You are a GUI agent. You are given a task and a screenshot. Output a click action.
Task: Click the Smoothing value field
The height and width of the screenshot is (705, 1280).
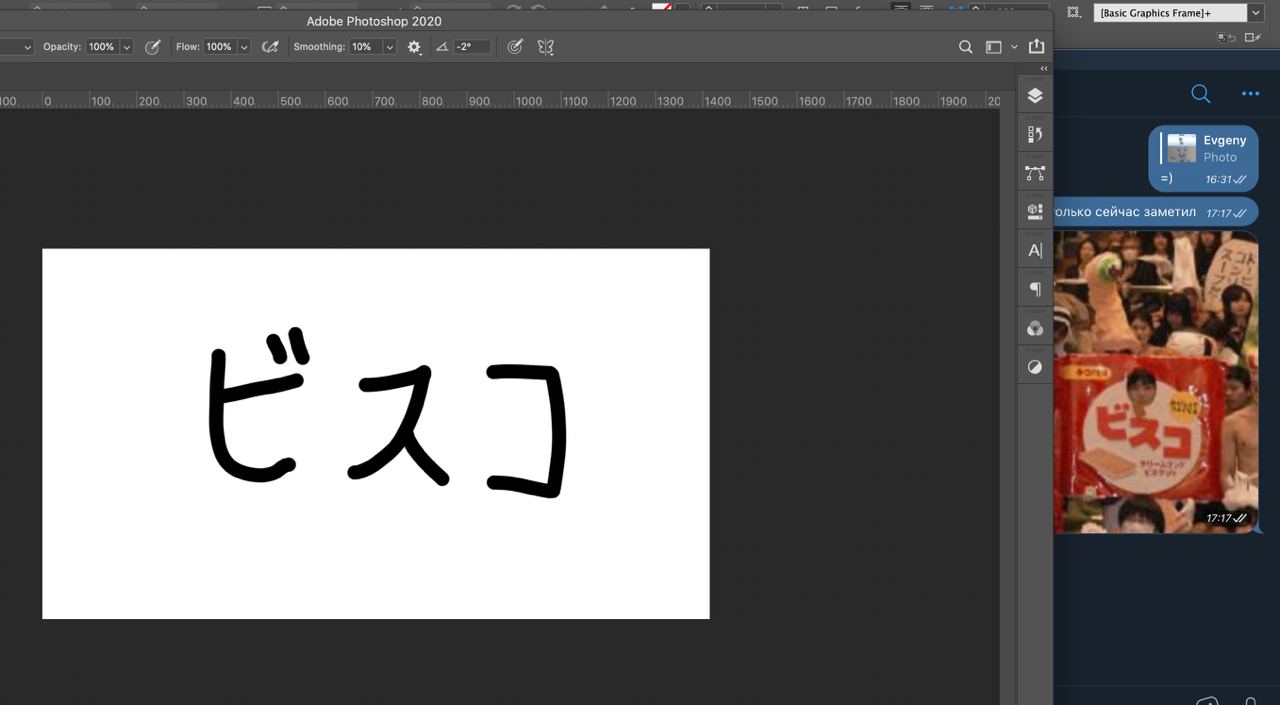(365, 47)
